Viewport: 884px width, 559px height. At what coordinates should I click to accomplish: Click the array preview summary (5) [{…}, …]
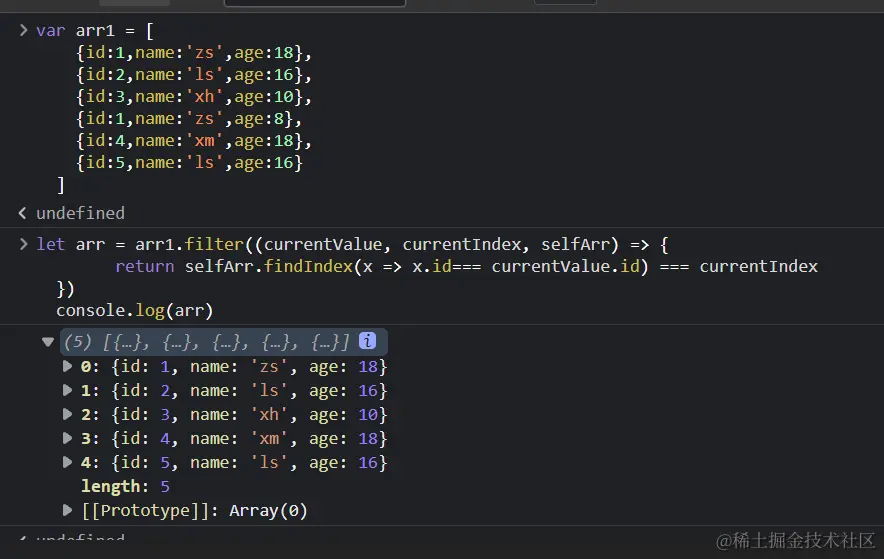coord(206,341)
